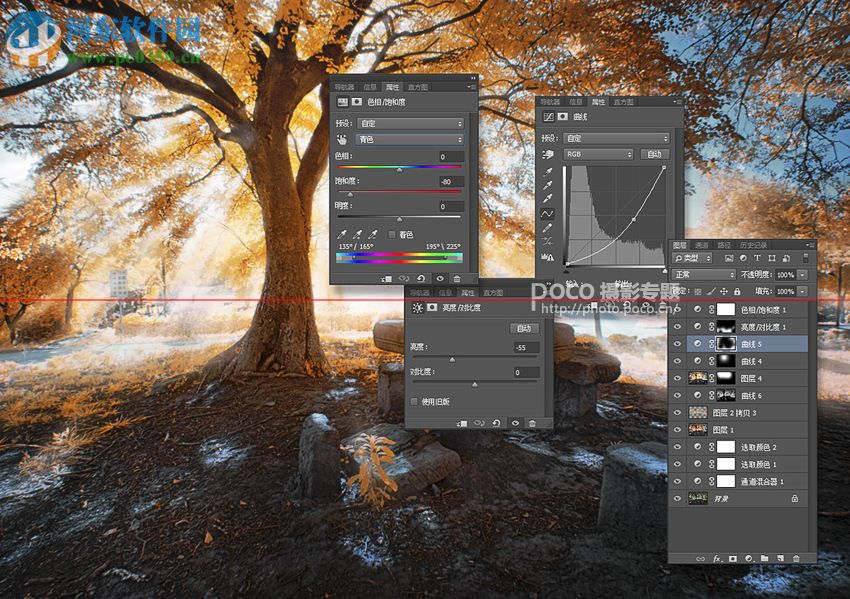
Task: Click the 自动 auto button in Brightness/Contrast
Action: (x=524, y=328)
